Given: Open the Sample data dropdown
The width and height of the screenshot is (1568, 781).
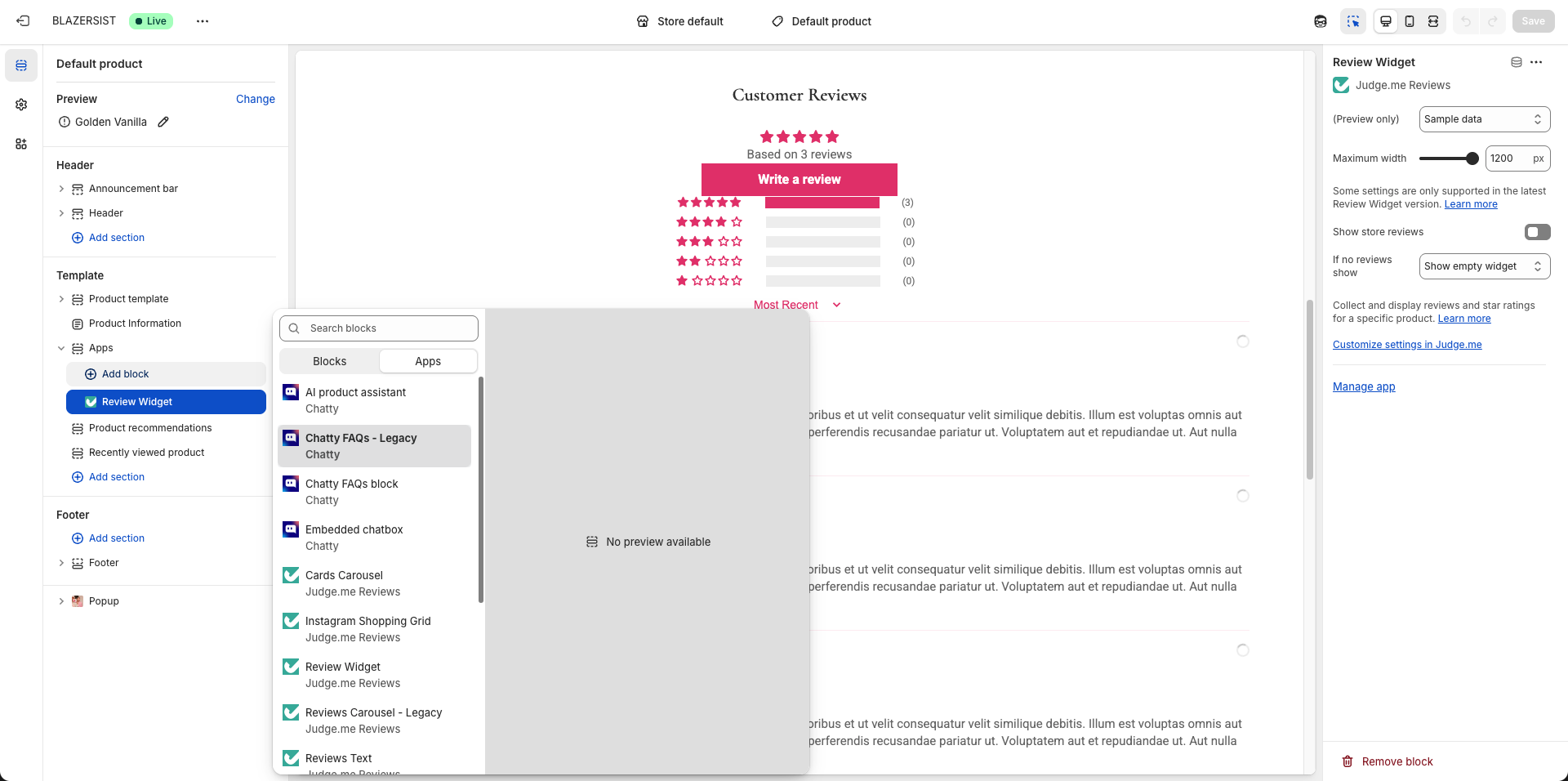Looking at the screenshot, I should 1484,119.
